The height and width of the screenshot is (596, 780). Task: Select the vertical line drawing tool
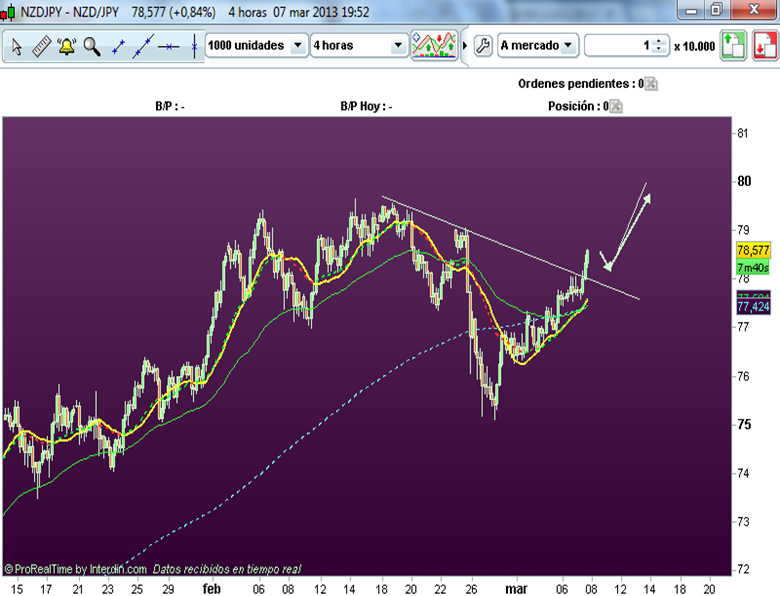coord(194,46)
